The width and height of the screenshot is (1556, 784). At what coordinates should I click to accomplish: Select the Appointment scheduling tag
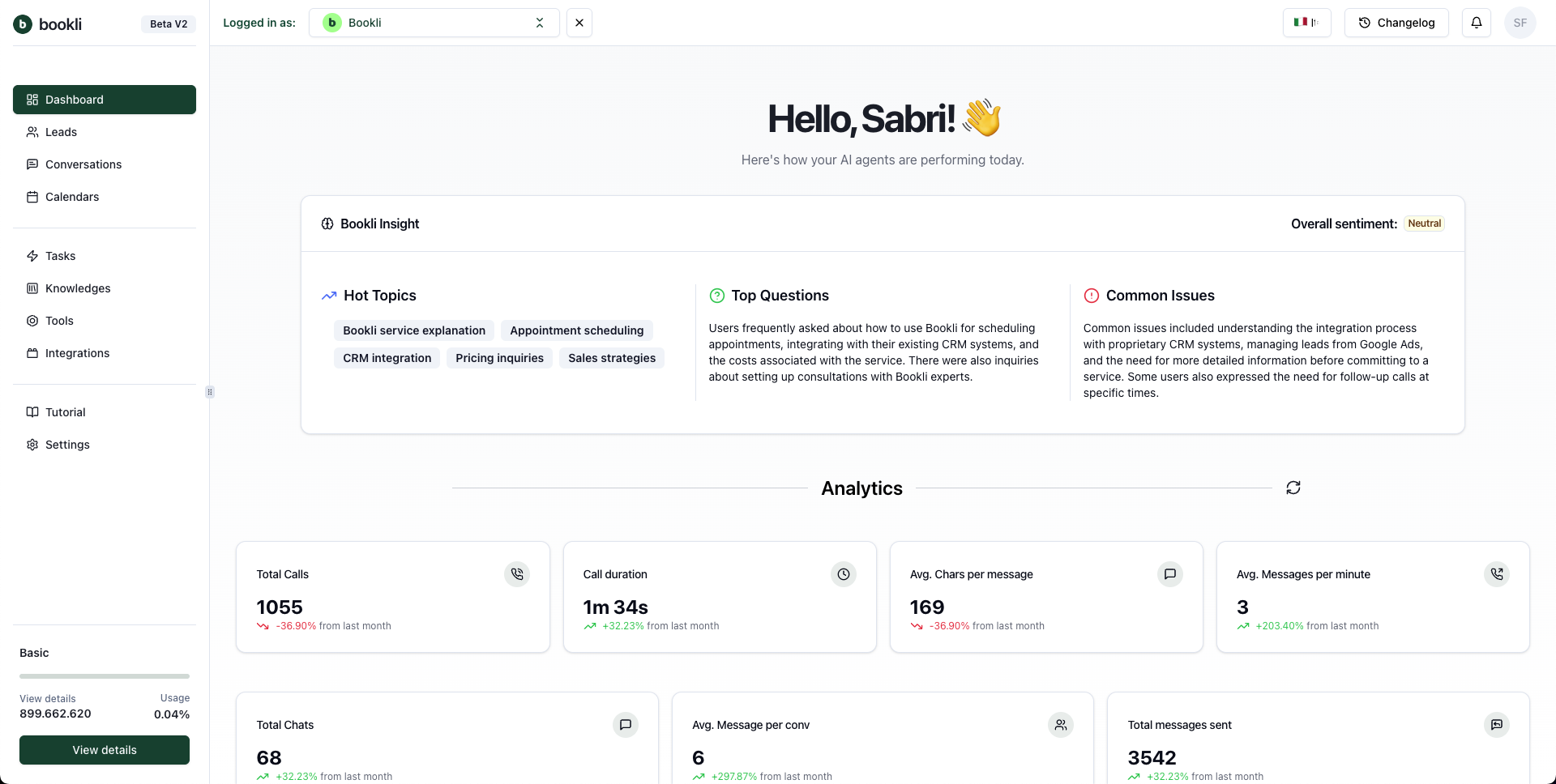[577, 330]
